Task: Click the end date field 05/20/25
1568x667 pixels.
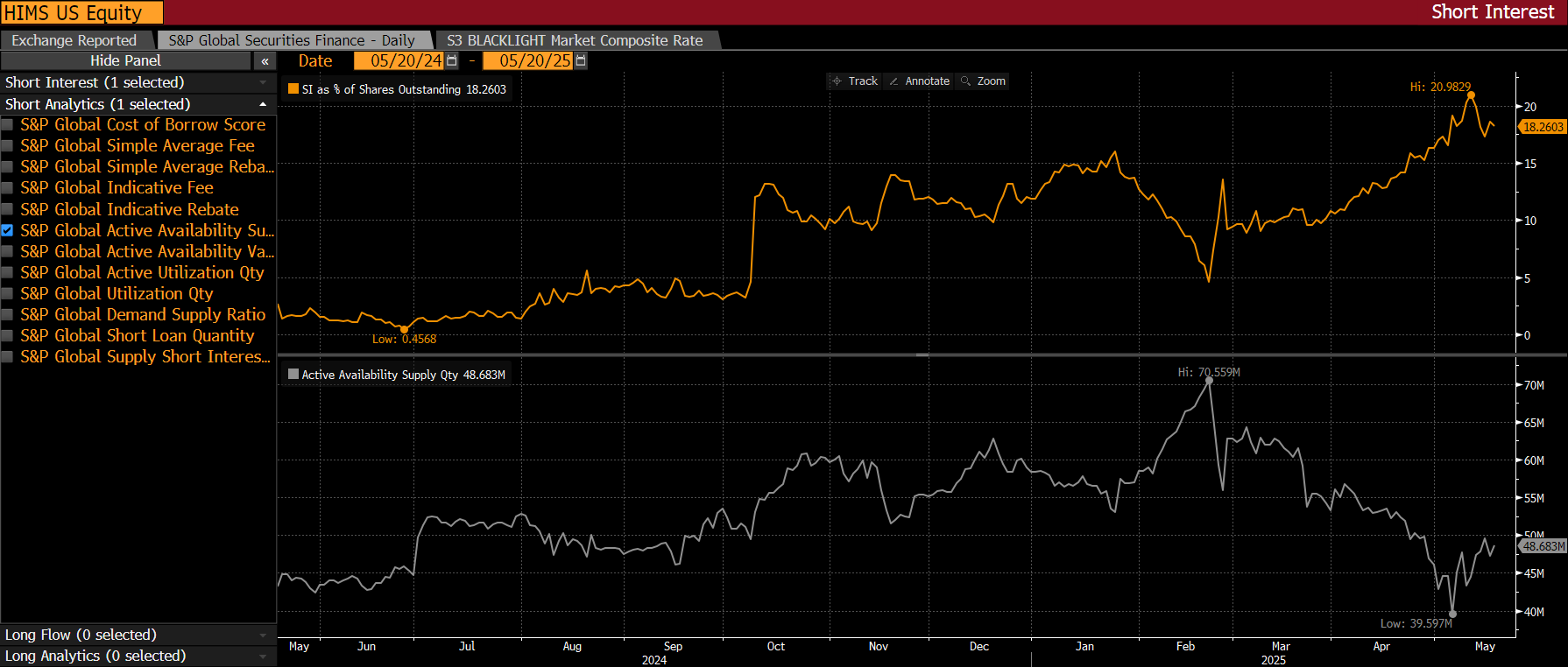Action: [528, 60]
